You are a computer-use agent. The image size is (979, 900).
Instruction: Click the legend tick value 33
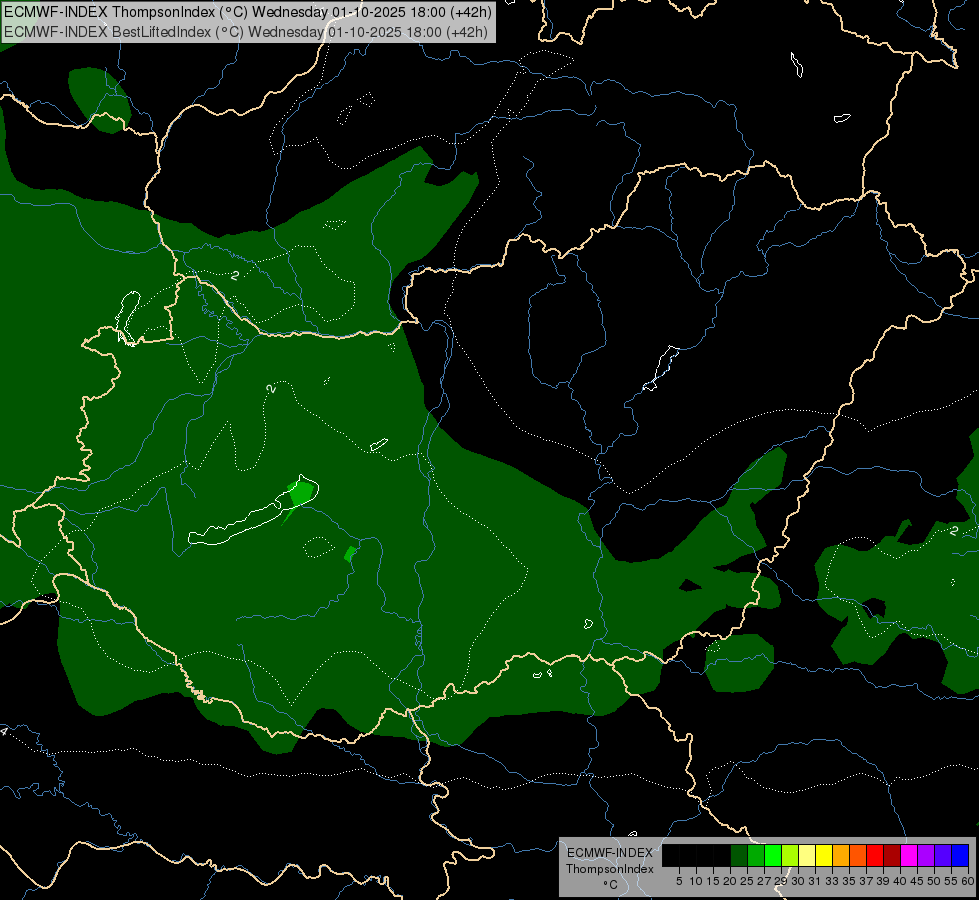pos(832,881)
